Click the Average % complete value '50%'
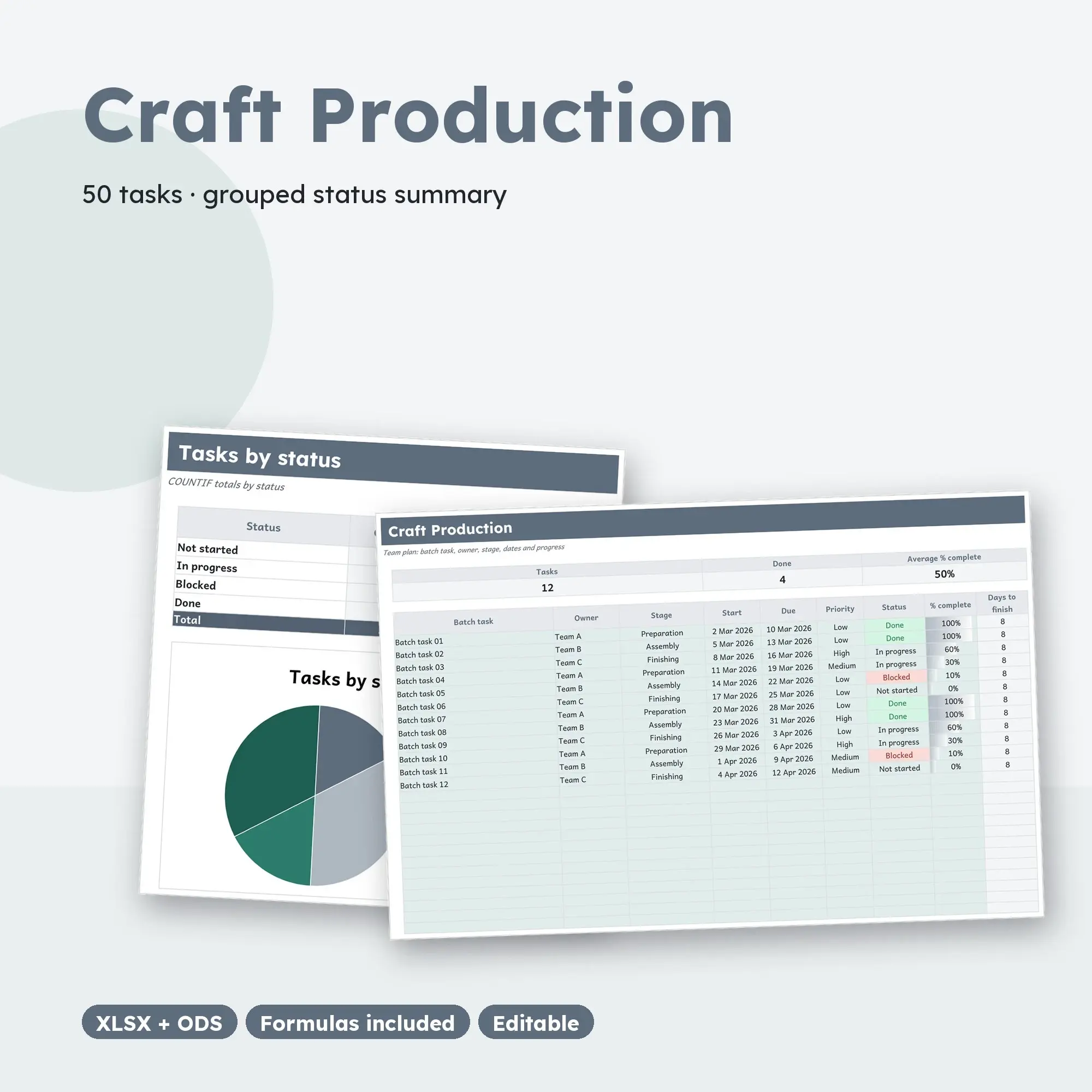This screenshot has height=1092, width=1092. 945,574
